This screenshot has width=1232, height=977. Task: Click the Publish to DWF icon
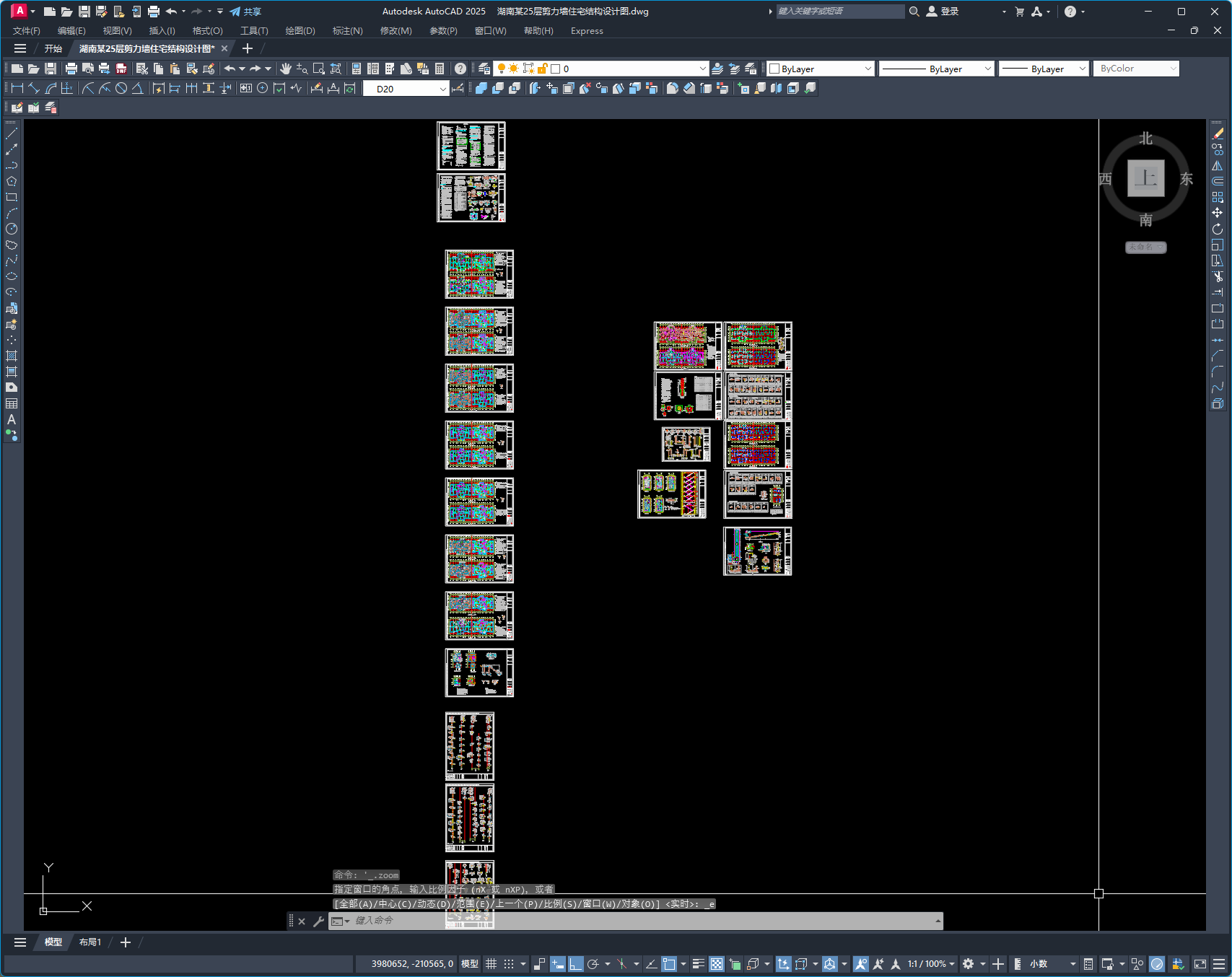click(121, 69)
